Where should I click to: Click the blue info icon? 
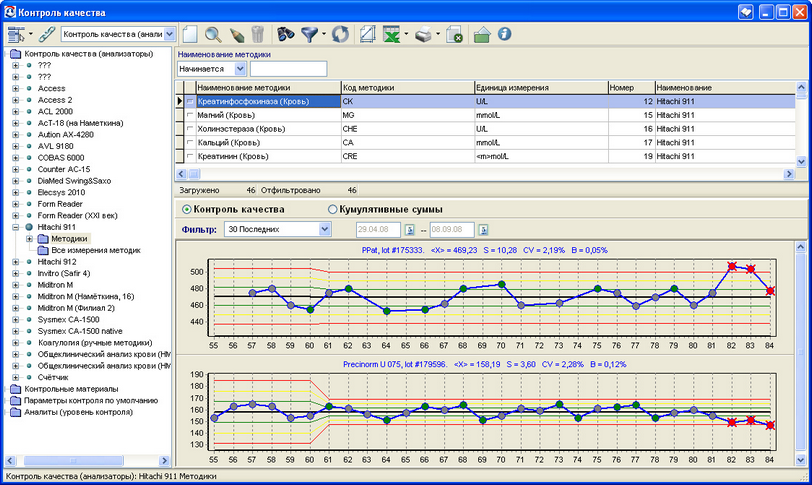point(504,34)
